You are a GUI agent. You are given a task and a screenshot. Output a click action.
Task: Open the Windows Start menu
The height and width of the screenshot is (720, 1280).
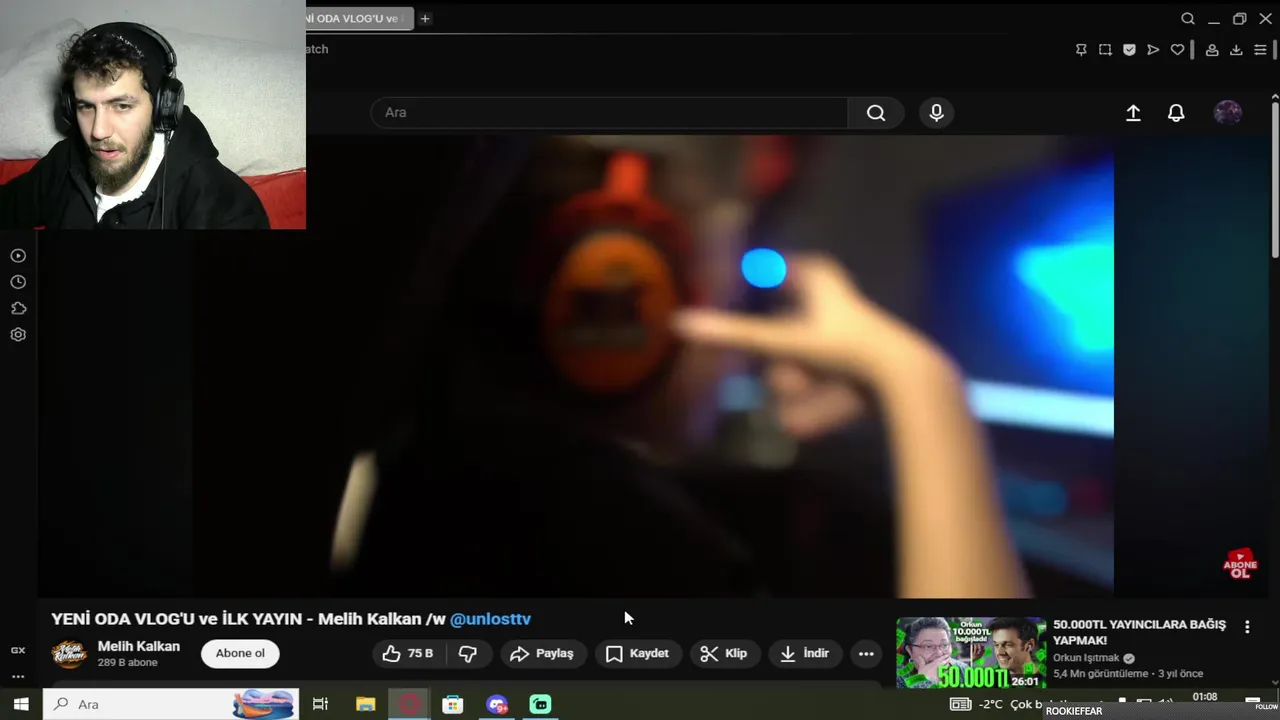click(21, 704)
